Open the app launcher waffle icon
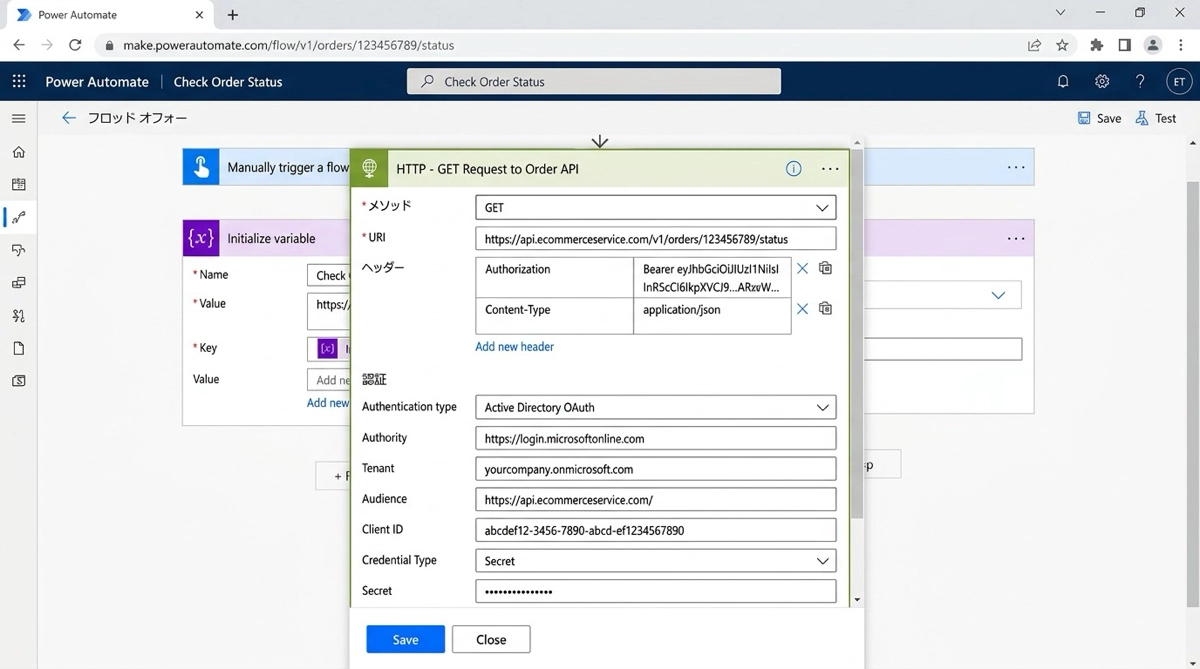 point(19,82)
